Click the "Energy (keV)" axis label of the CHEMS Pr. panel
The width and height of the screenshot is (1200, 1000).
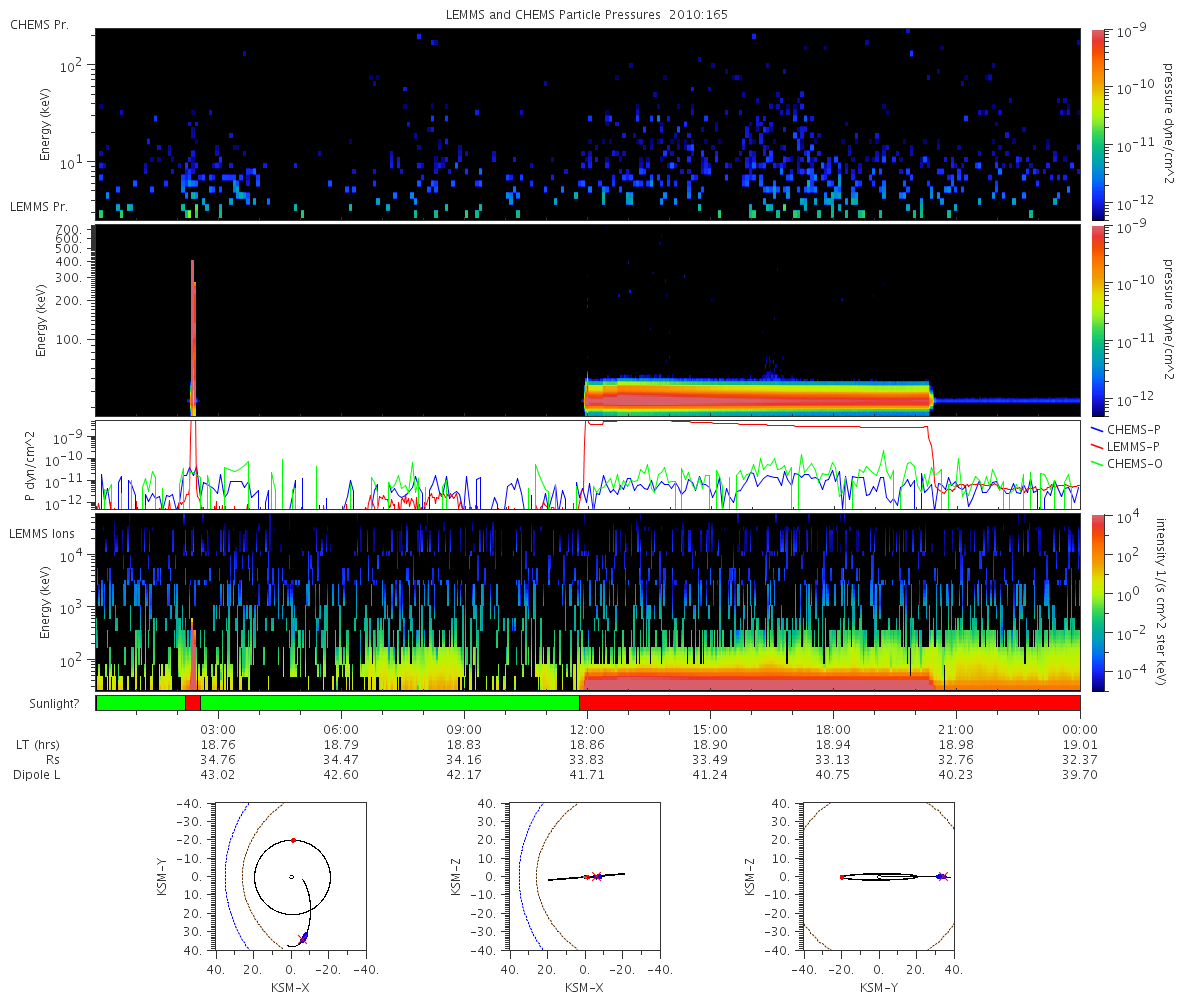tap(45, 124)
